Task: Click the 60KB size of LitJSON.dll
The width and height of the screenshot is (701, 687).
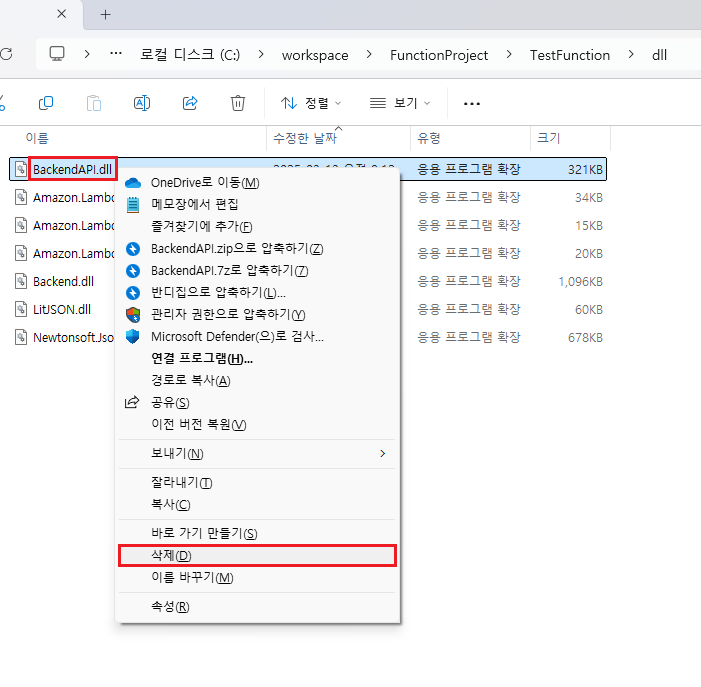Action: [589, 310]
